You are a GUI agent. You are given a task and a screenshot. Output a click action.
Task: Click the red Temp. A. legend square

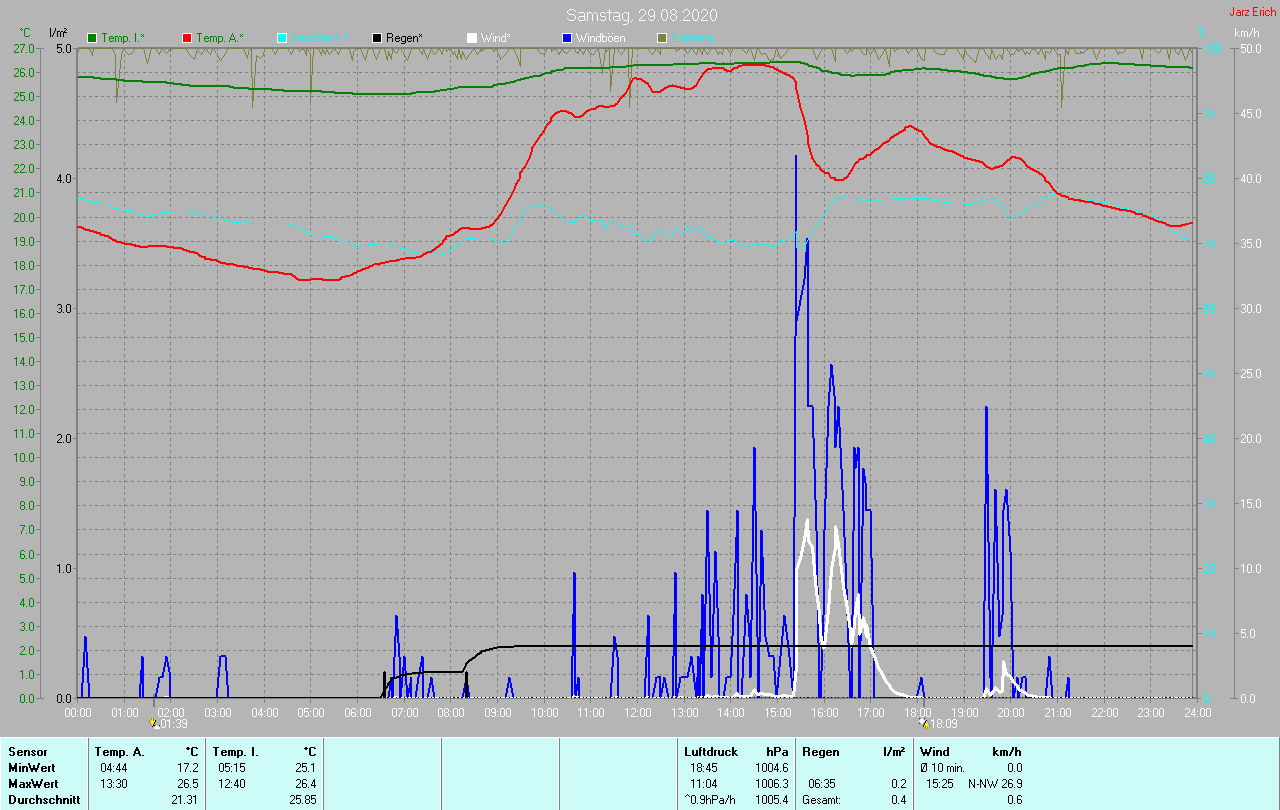click(x=187, y=38)
